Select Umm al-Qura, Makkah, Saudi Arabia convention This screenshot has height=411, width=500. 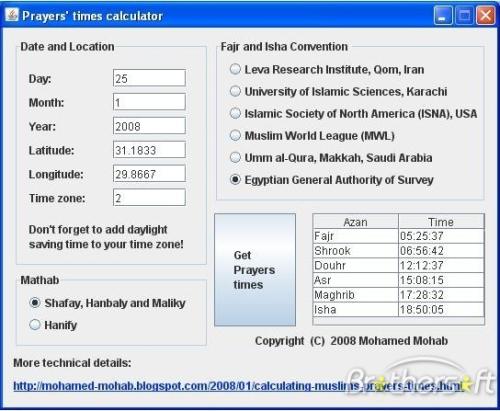tap(331, 158)
